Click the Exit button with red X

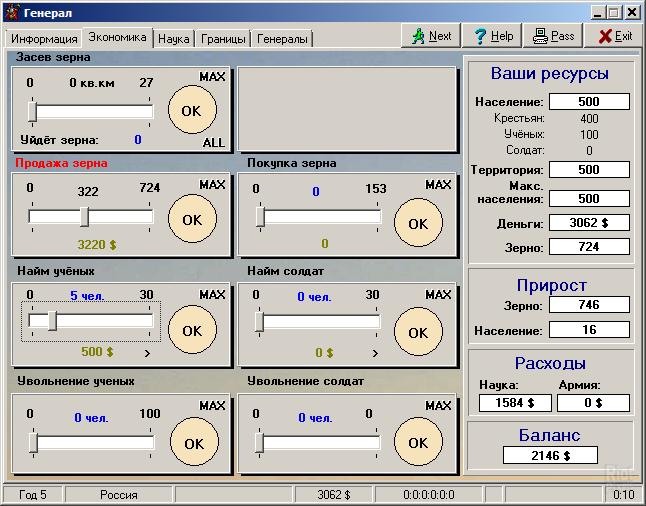coord(614,35)
